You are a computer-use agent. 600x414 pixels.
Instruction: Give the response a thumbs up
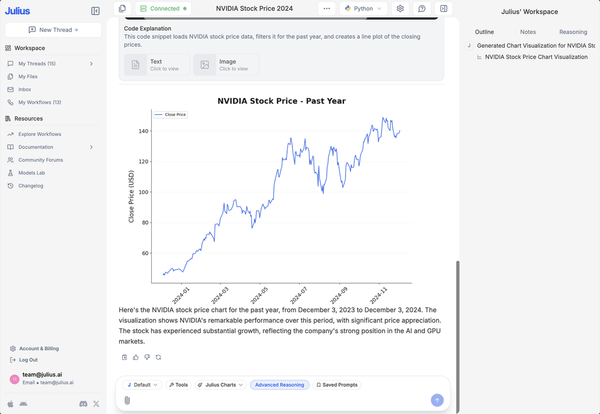coord(136,357)
